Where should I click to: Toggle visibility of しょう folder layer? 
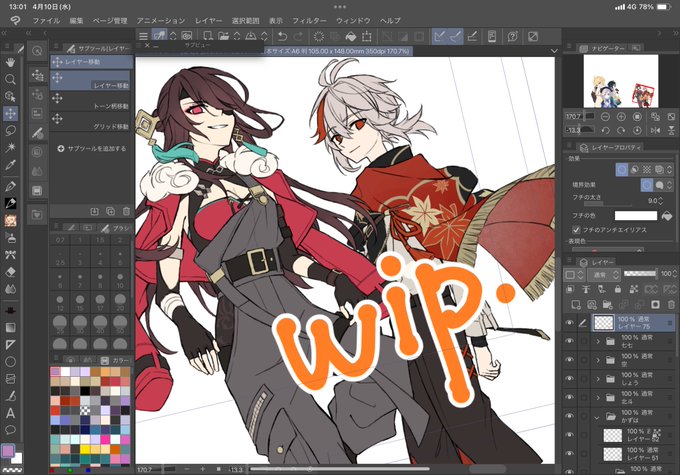[569, 378]
